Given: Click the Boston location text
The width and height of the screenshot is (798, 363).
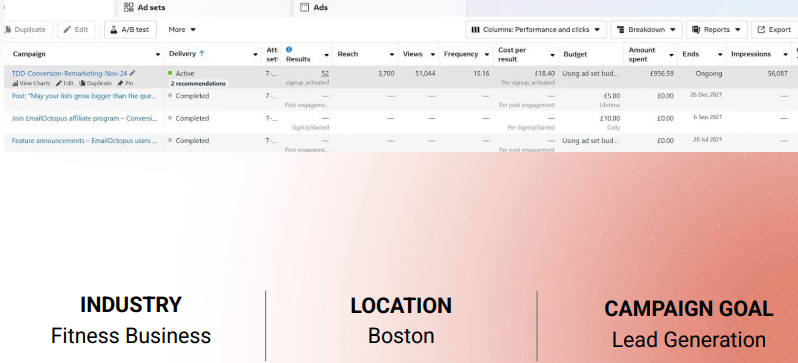Looking at the screenshot, I should (x=401, y=336).
